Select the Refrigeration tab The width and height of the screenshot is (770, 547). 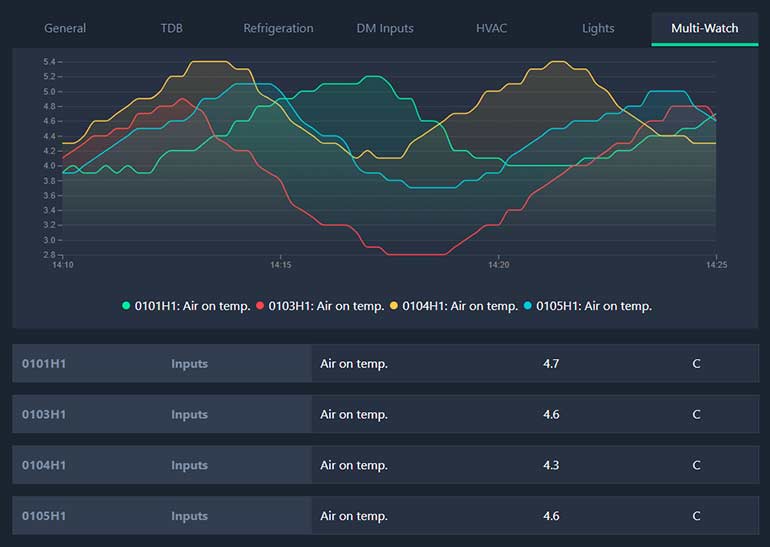[x=278, y=28]
